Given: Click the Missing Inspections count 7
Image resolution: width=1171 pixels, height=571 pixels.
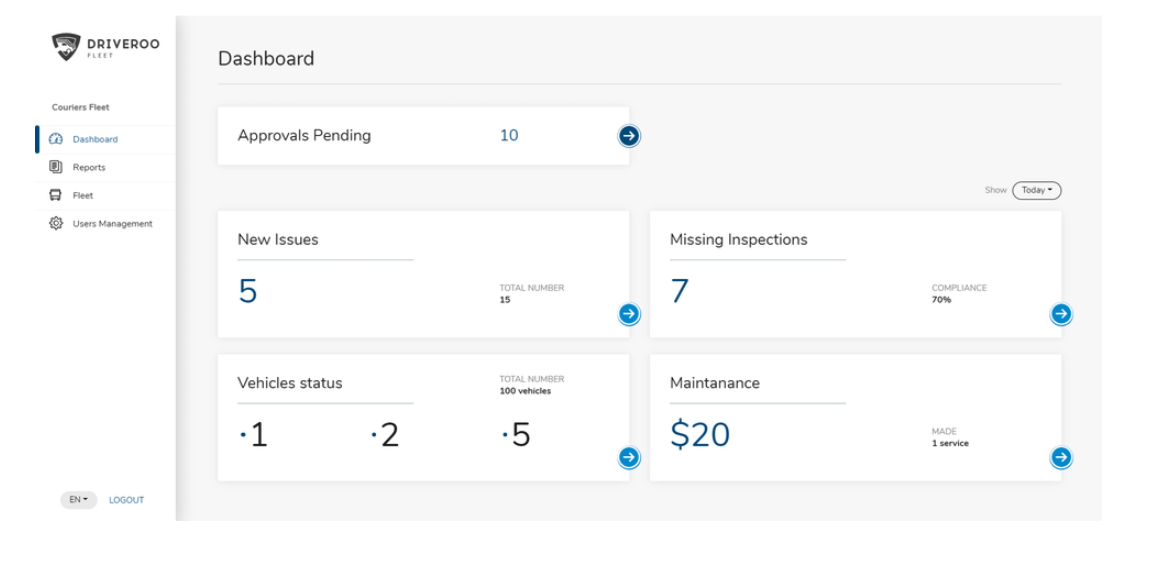Looking at the screenshot, I should 680,292.
